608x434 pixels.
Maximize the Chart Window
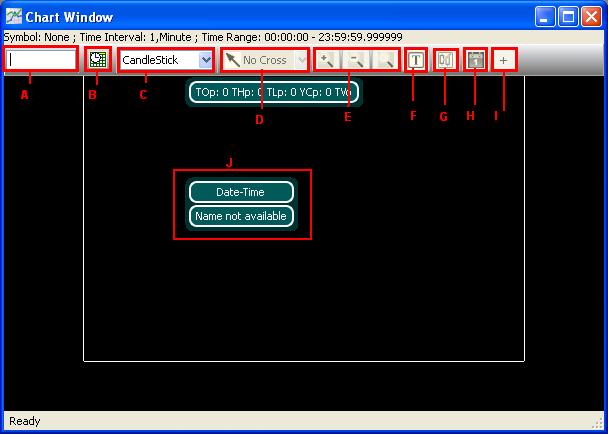point(566,17)
